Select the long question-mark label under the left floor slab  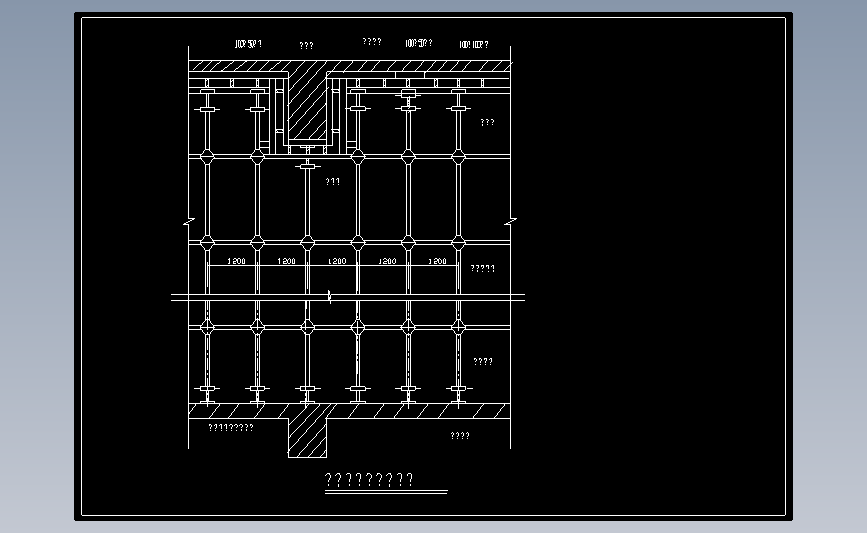[x=231, y=427]
